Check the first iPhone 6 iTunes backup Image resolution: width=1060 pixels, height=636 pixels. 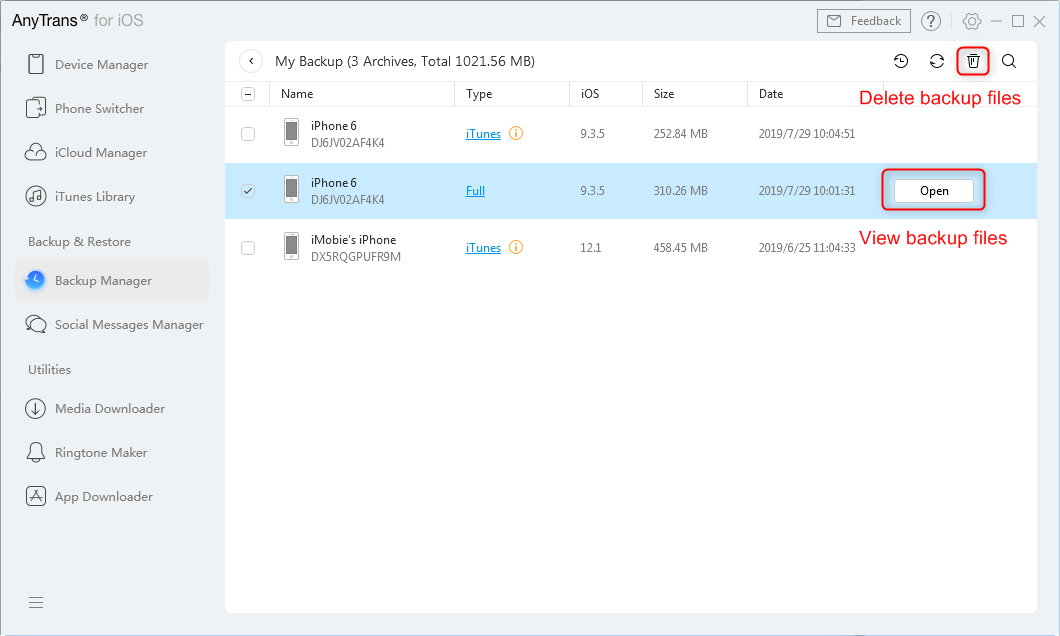point(248,134)
